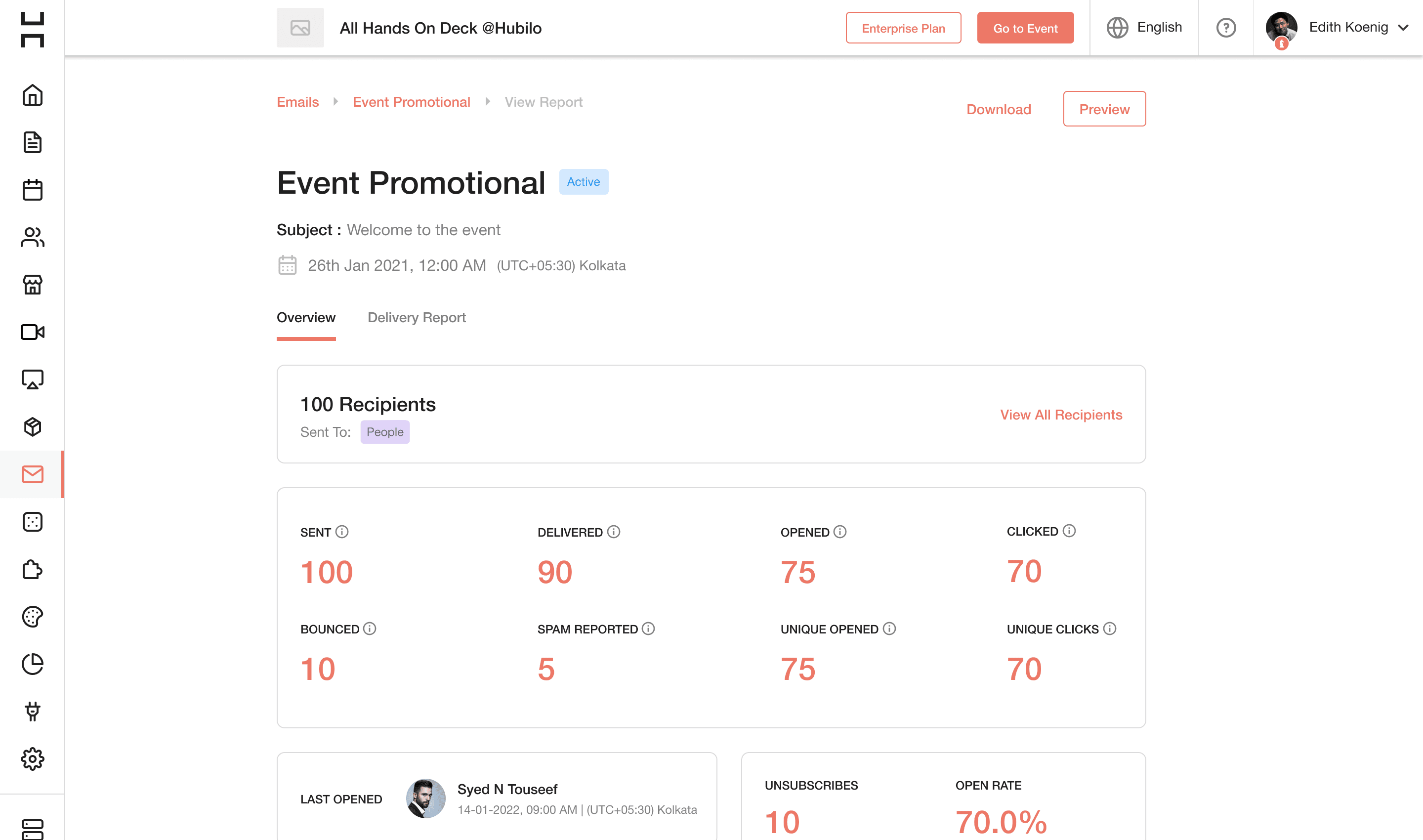Open the settings gear icon in sidebar
Image resolution: width=1423 pixels, height=840 pixels.
[x=32, y=759]
